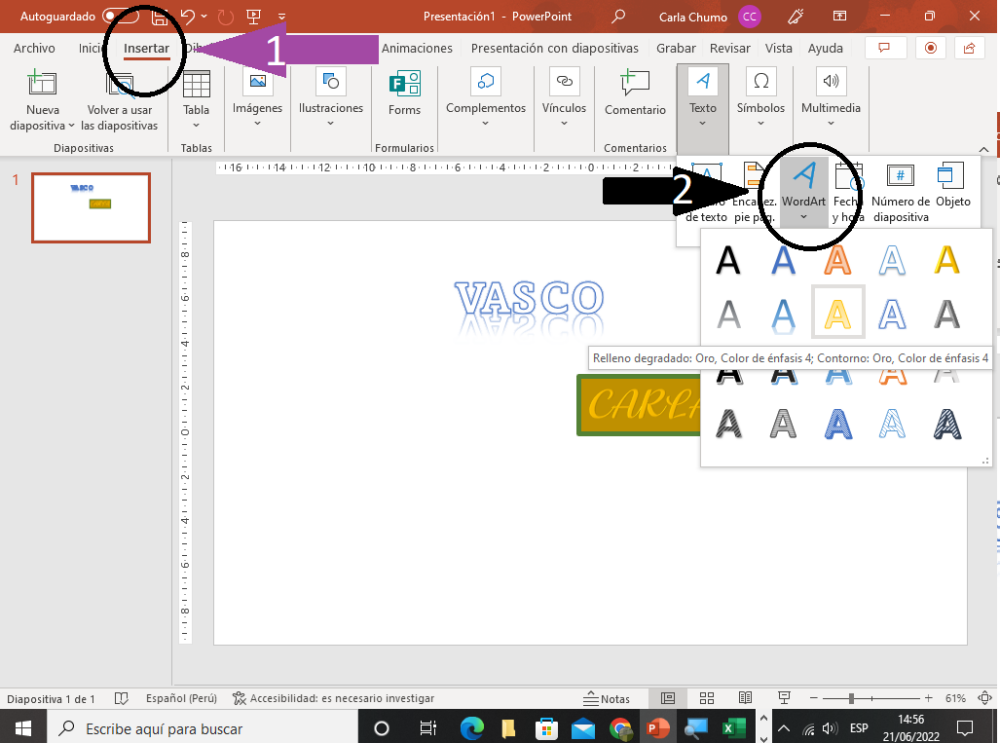The image size is (1000, 743).
Task: Click the zoom slider handle
Action: coord(851,698)
